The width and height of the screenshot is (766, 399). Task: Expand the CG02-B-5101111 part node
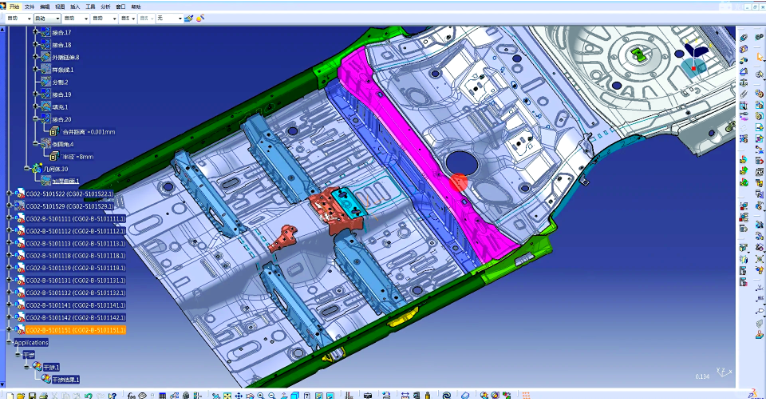click(9, 218)
